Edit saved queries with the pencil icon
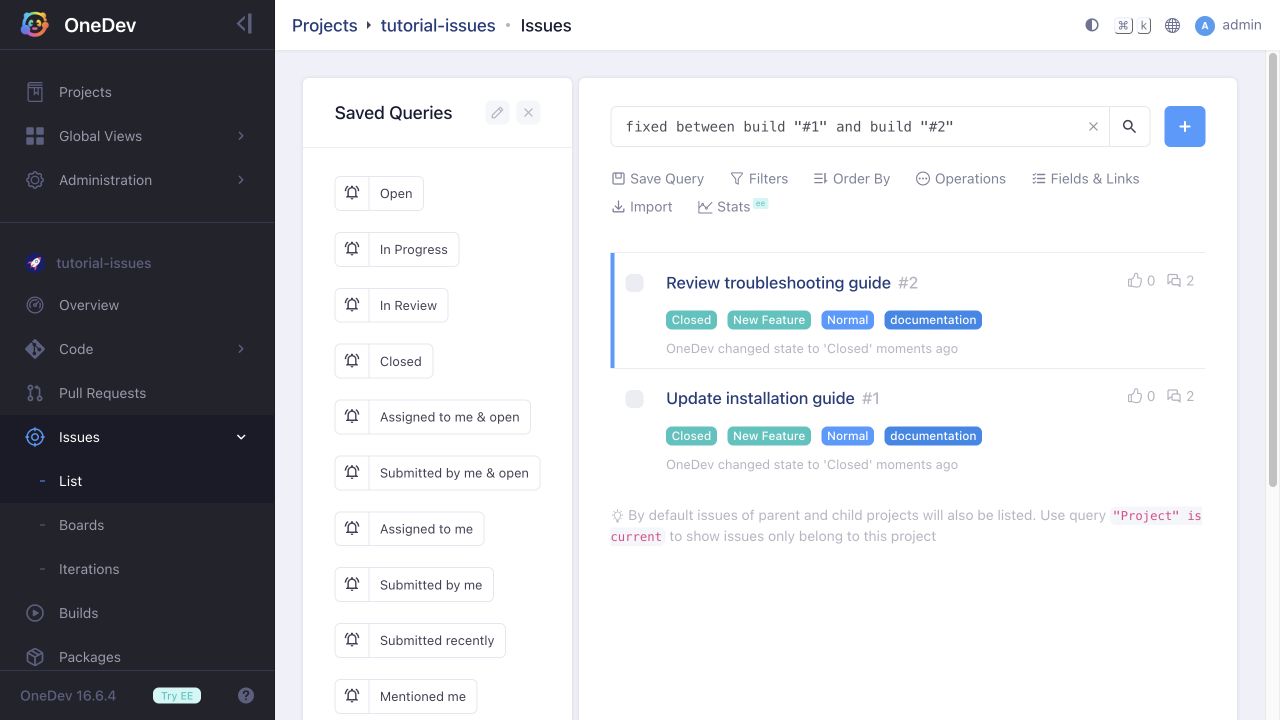 click(497, 113)
